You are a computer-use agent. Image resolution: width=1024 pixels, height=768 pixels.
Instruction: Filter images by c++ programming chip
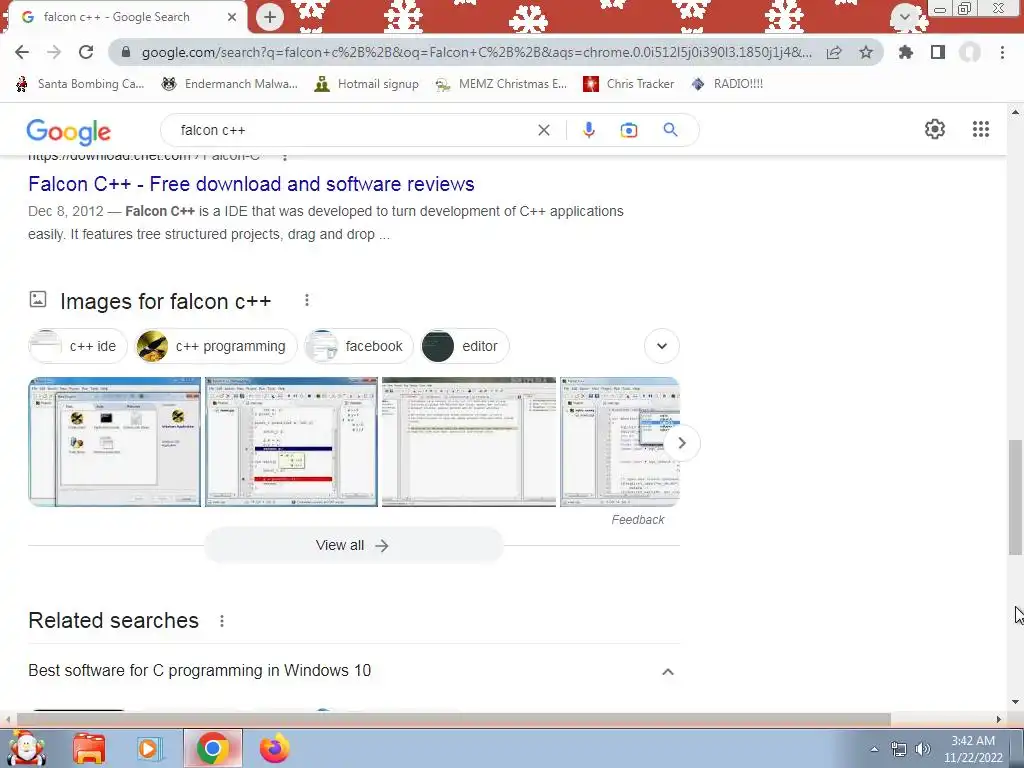tap(216, 346)
